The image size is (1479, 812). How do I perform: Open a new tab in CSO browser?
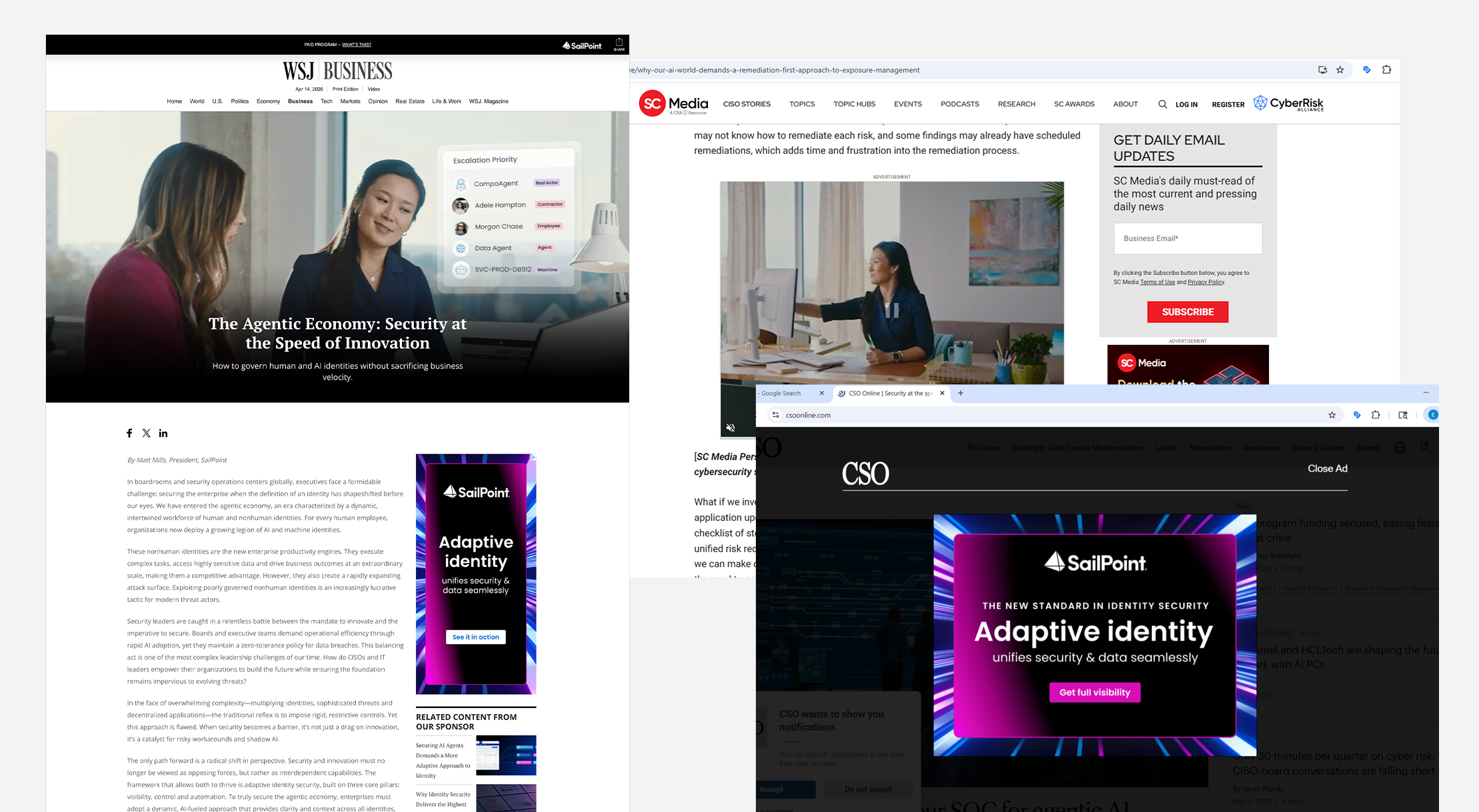(960, 393)
